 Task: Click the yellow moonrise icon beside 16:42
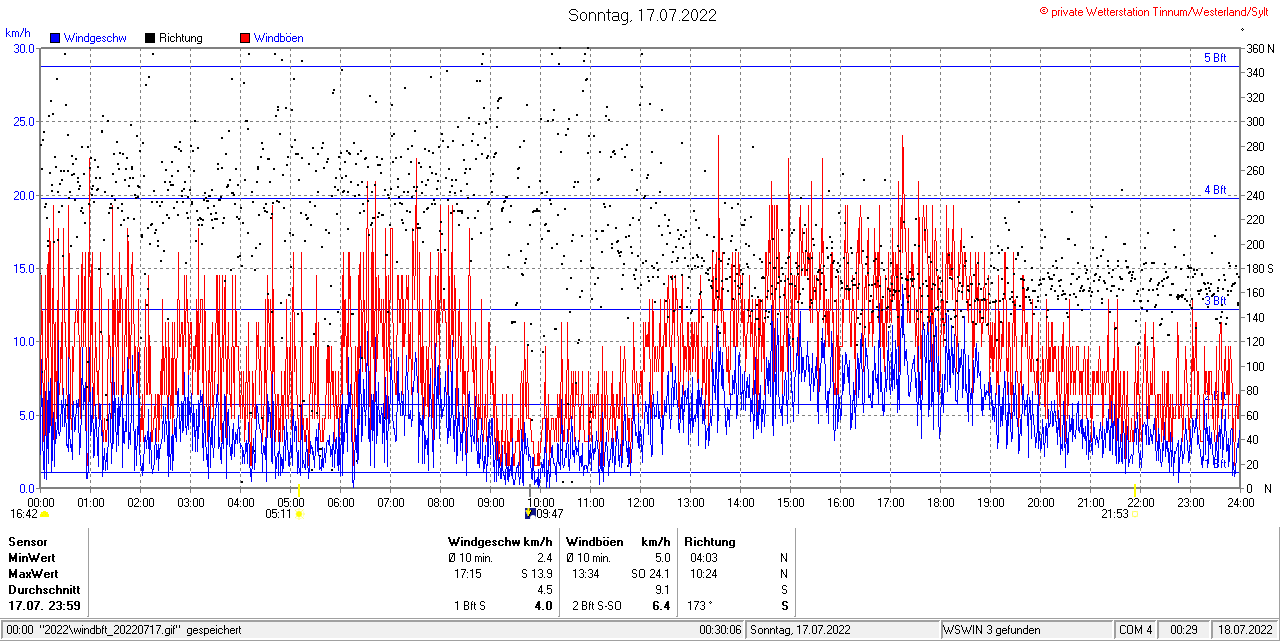pyautogui.click(x=45, y=514)
